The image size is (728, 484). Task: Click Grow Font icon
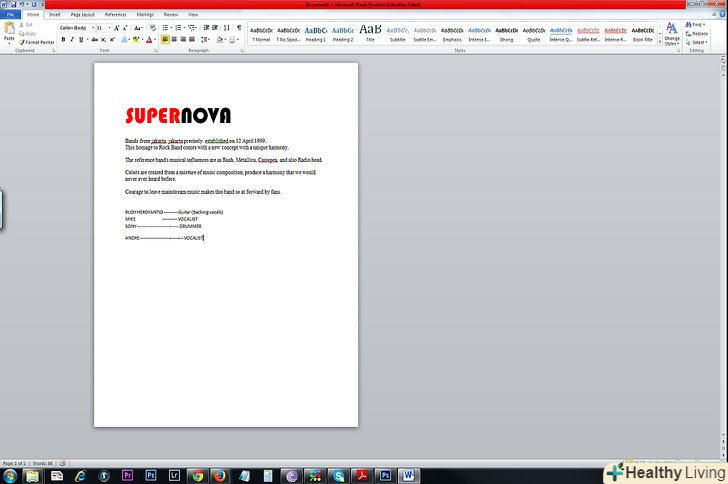point(117,28)
